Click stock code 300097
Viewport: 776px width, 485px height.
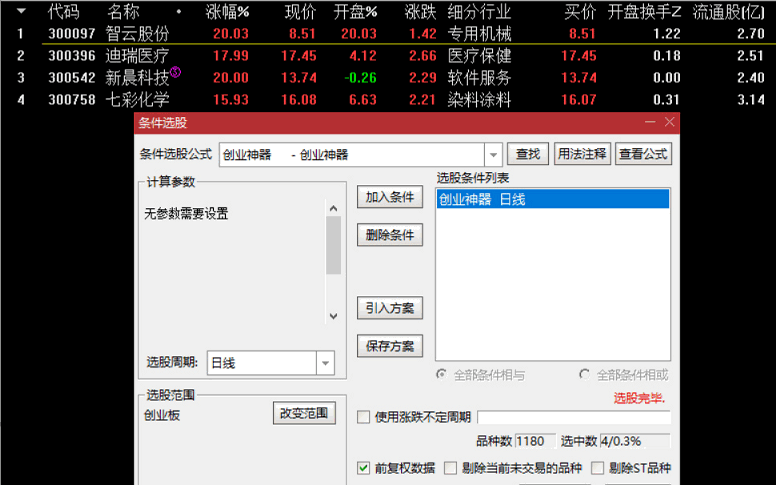pos(72,34)
